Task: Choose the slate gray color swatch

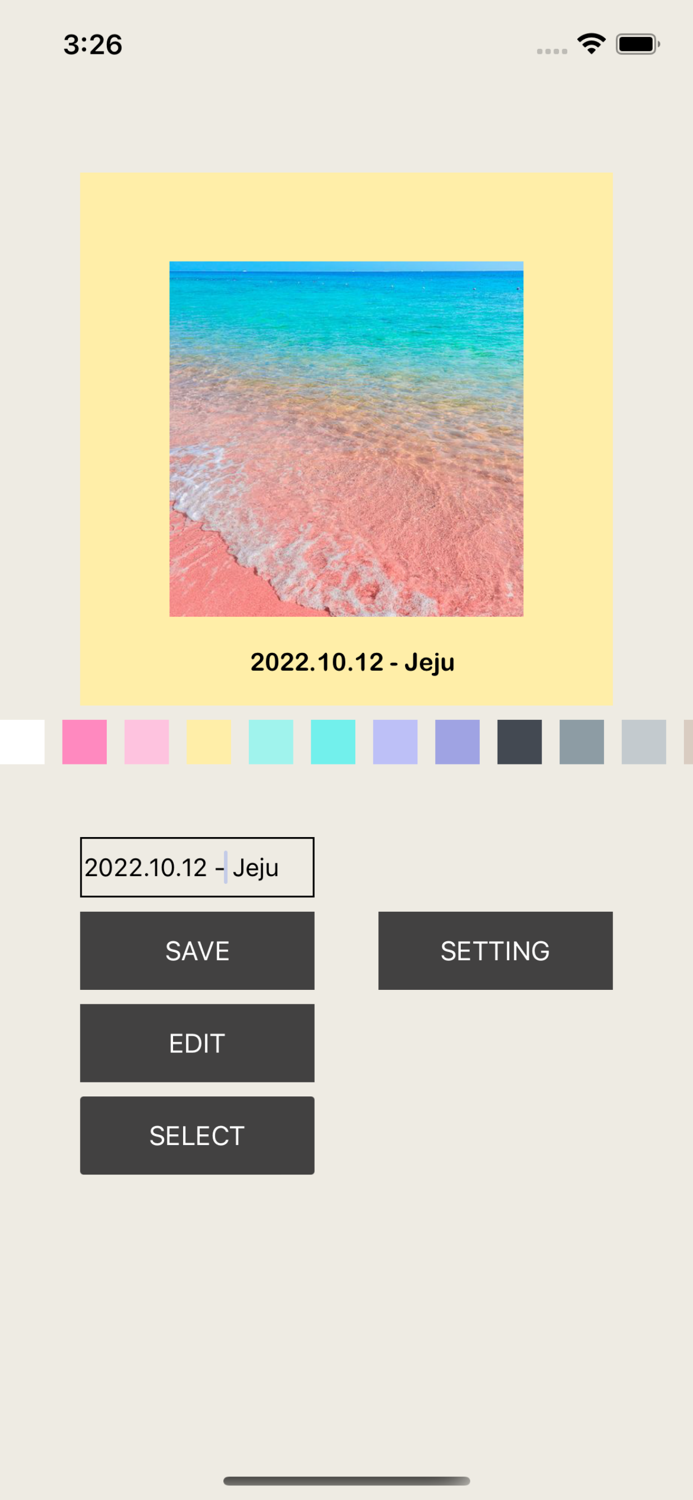Action: coord(582,742)
